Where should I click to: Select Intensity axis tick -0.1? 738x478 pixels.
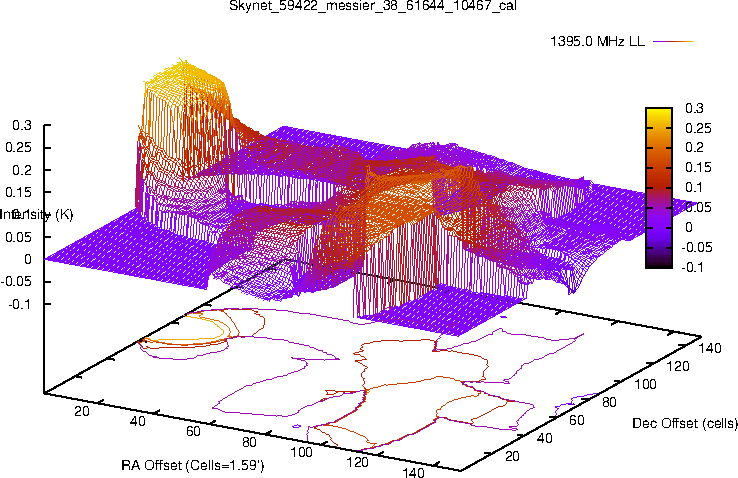tap(20, 304)
